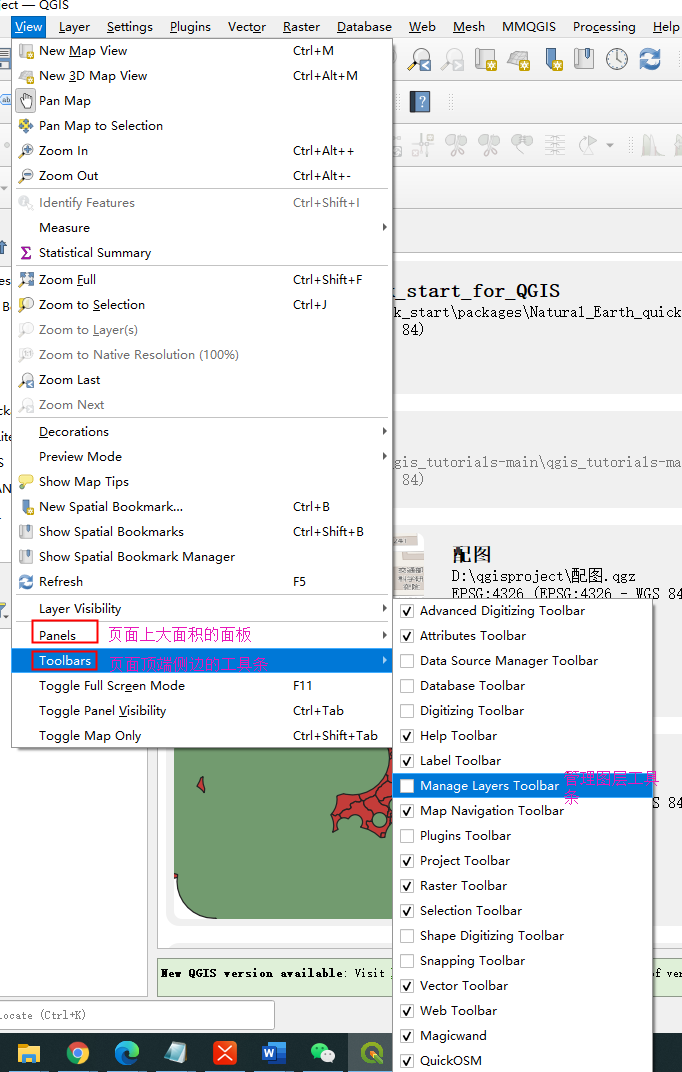Enable the Snapping Toolbar checkbox
Image resolution: width=682 pixels, height=1072 pixels.
(x=407, y=961)
